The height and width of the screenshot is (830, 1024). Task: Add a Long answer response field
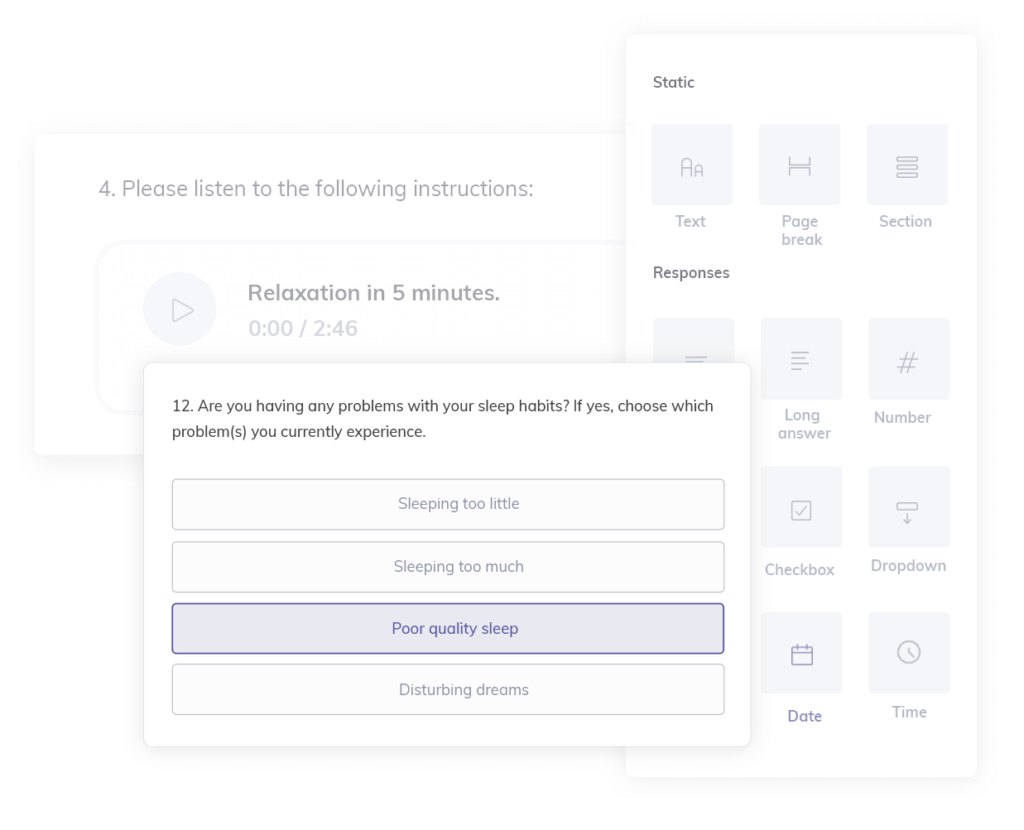(x=800, y=360)
